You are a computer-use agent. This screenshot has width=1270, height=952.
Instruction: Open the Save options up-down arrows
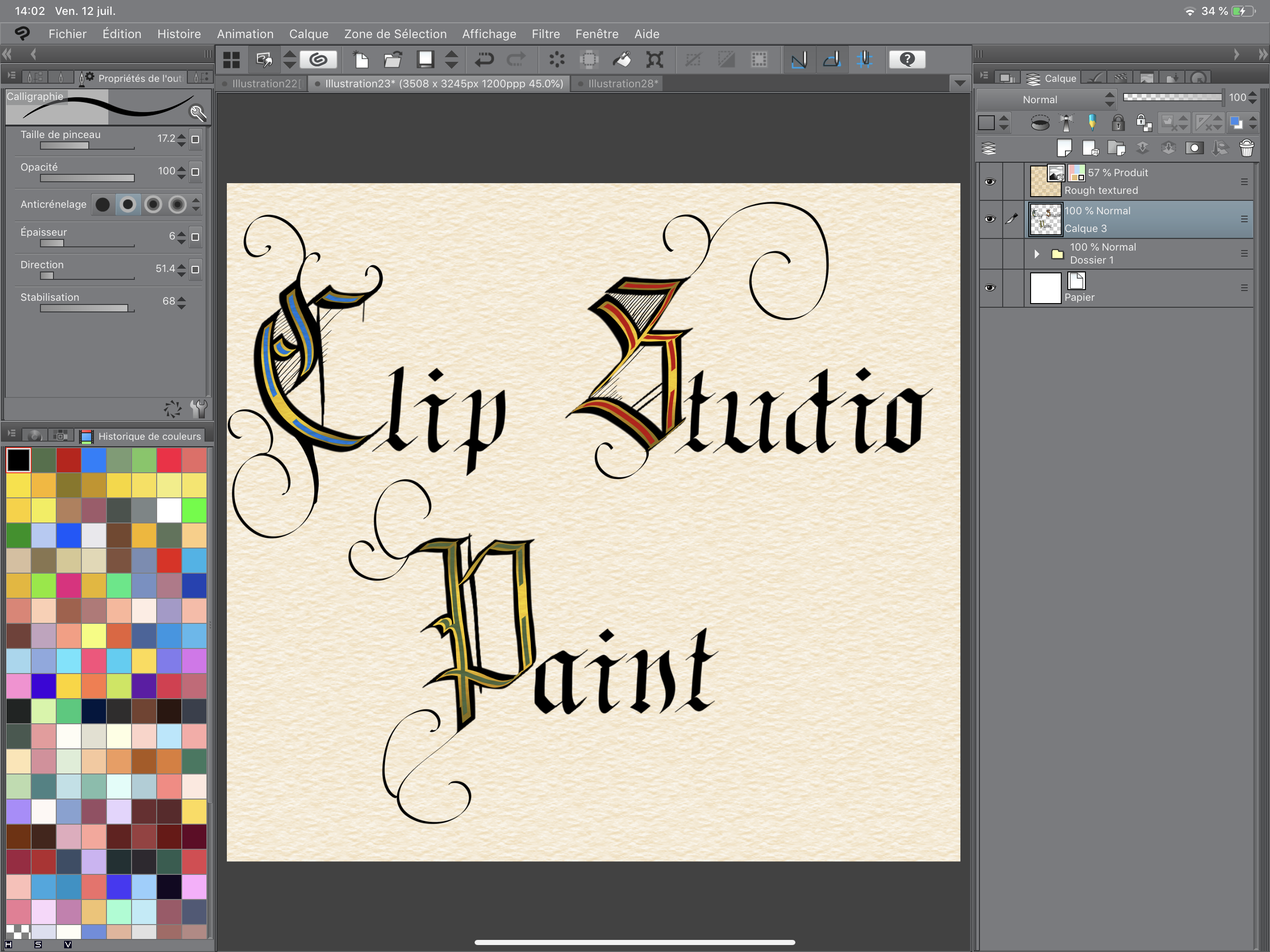click(x=452, y=59)
